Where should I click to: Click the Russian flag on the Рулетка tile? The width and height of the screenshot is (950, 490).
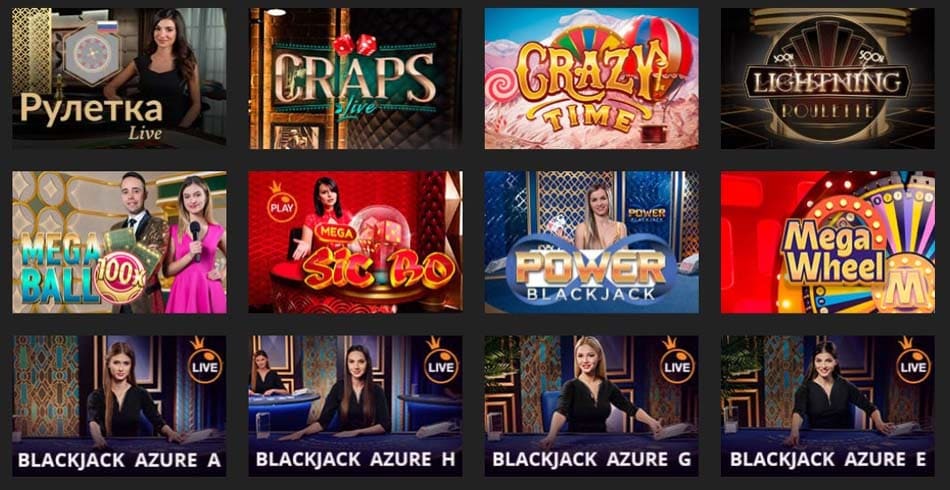coord(107,27)
